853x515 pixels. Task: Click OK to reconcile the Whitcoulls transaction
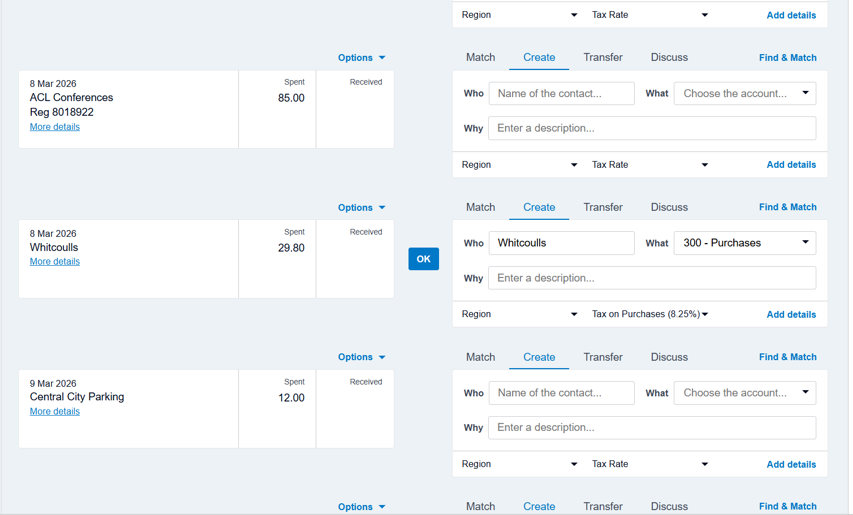point(423,259)
